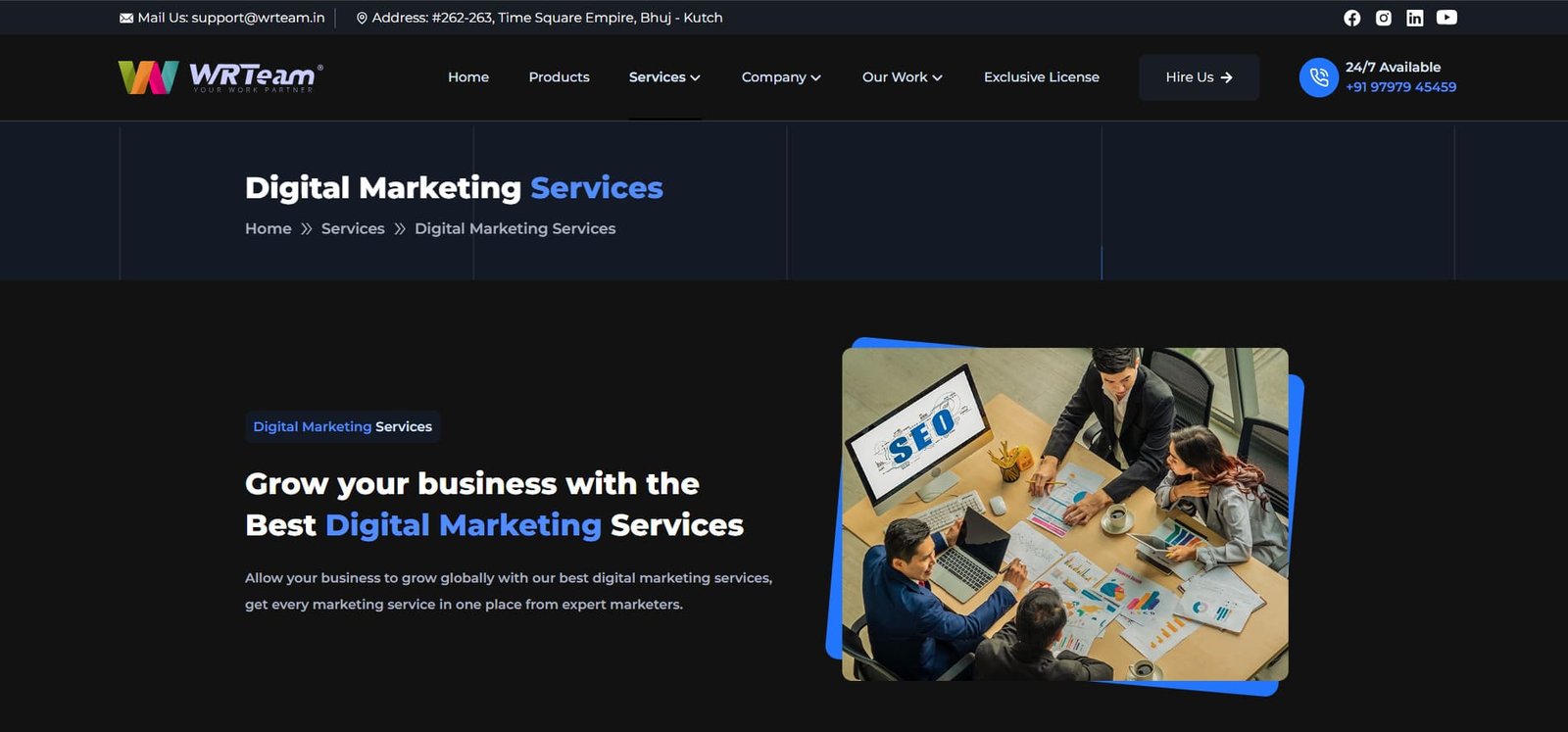The height and width of the screenshot is (732, 1568).
Task: Call the +91 97979 45459 number link
Action: (x=1400, y=87)
